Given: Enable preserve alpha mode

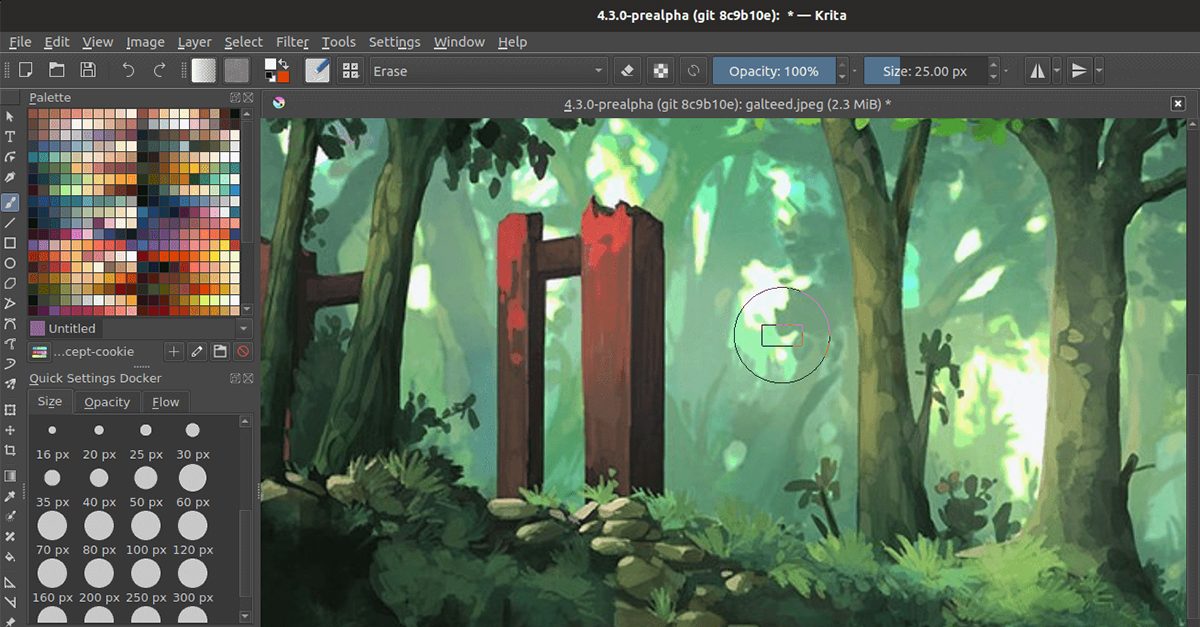Looking at the screenshot, I should (x=661, y=70).
